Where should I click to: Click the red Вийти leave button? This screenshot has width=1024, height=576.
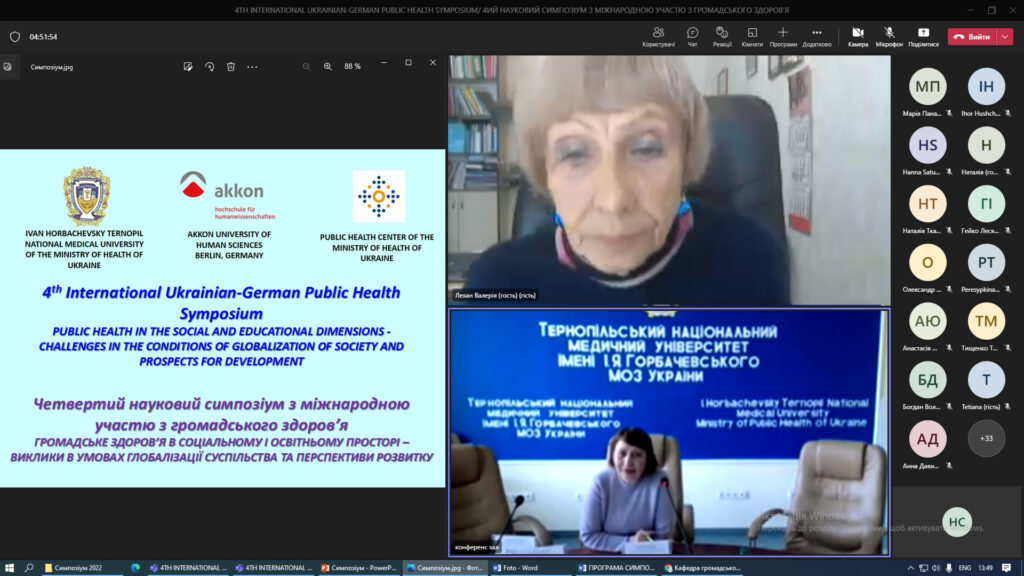tap(972, 37)
